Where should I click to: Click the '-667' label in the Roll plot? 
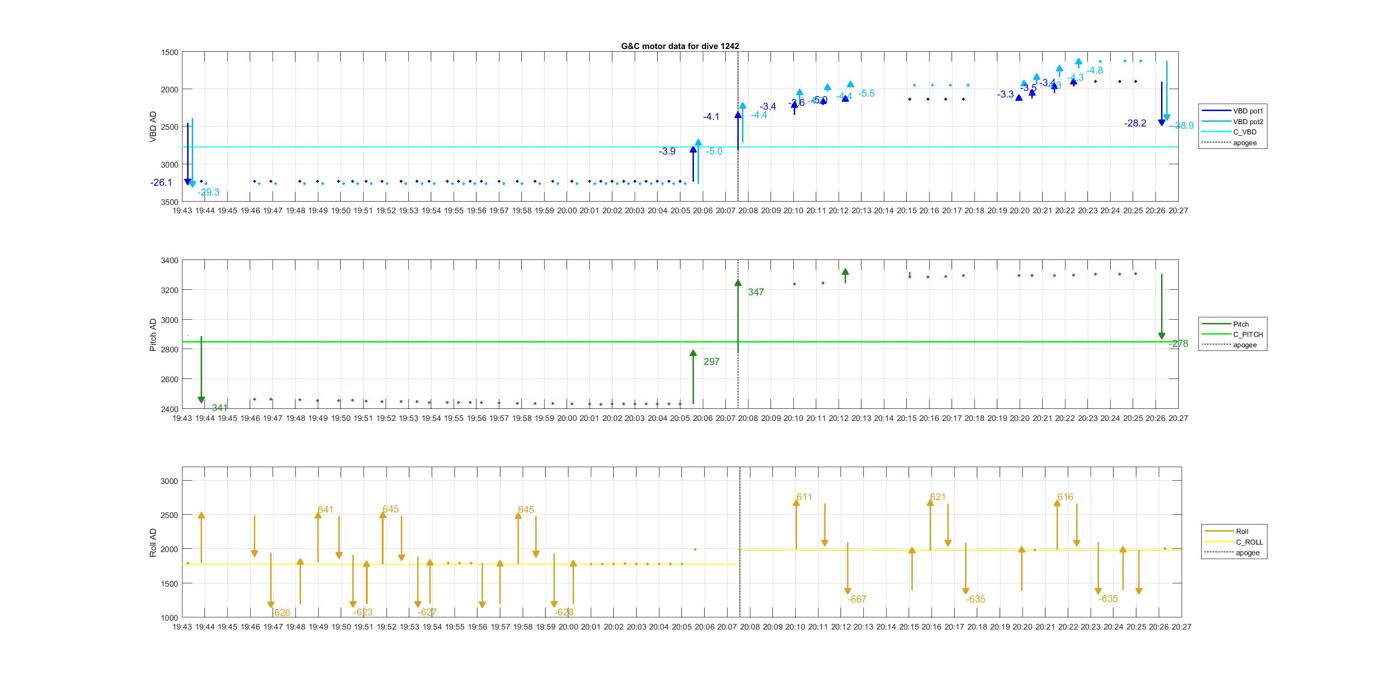coord(857,599)
